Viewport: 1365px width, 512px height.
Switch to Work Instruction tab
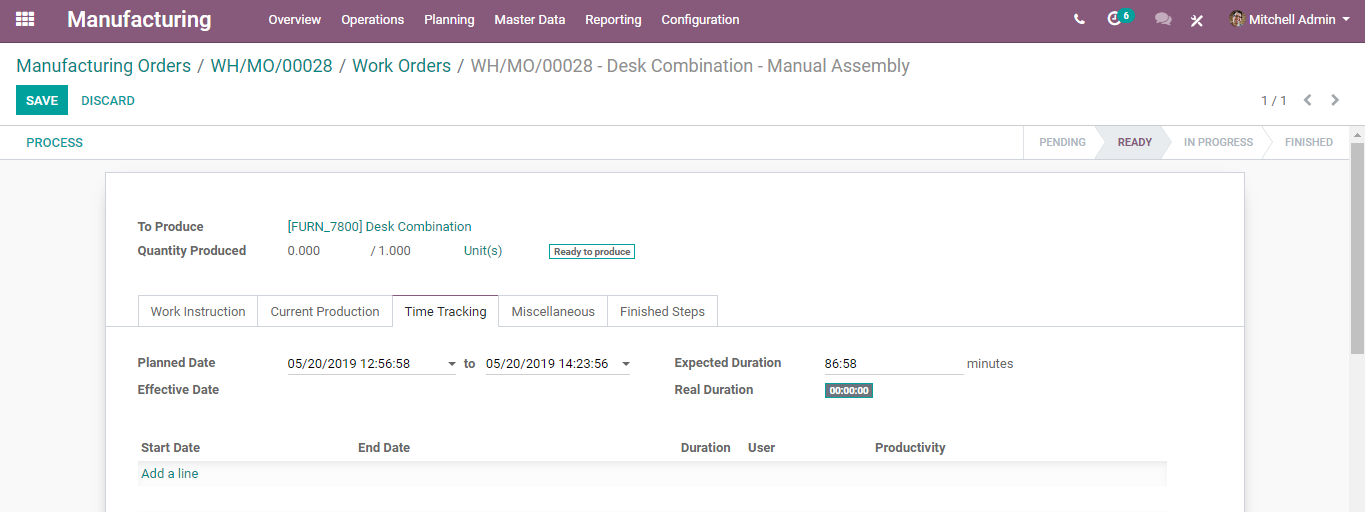[198, 311]
